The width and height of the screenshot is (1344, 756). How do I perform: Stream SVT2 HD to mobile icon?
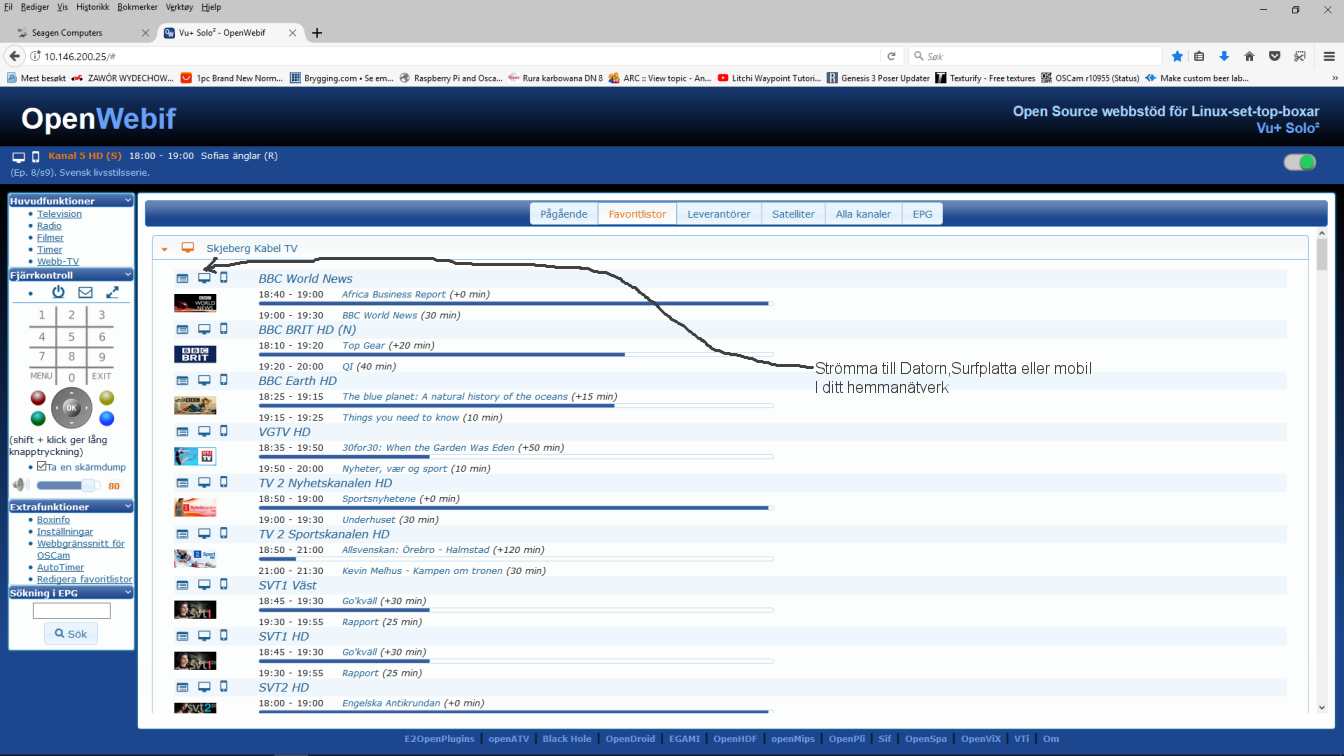pyautogui.click(x=224, y=687)
